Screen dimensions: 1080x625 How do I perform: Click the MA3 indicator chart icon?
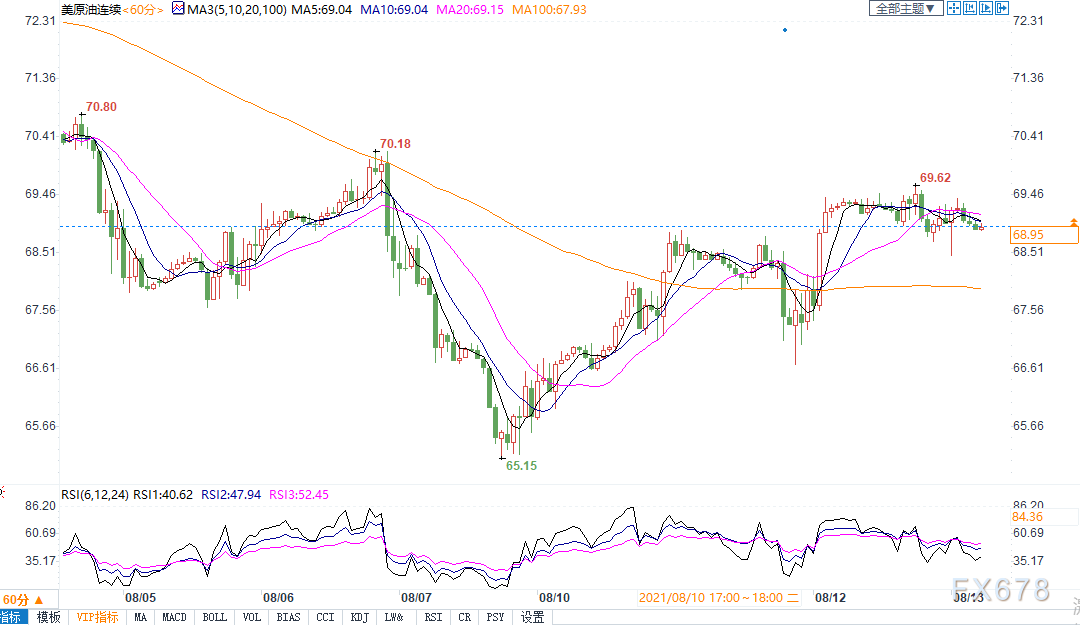pos(178,9)
